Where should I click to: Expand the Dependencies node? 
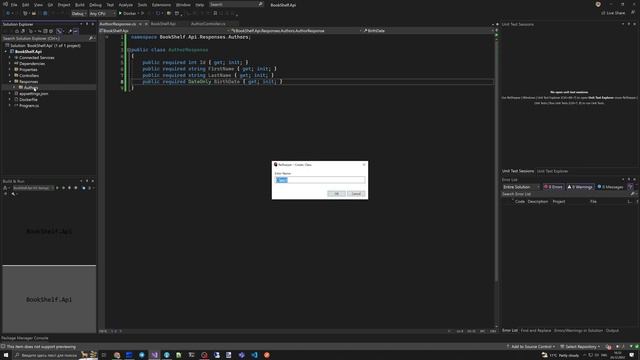tap(10, 64)
